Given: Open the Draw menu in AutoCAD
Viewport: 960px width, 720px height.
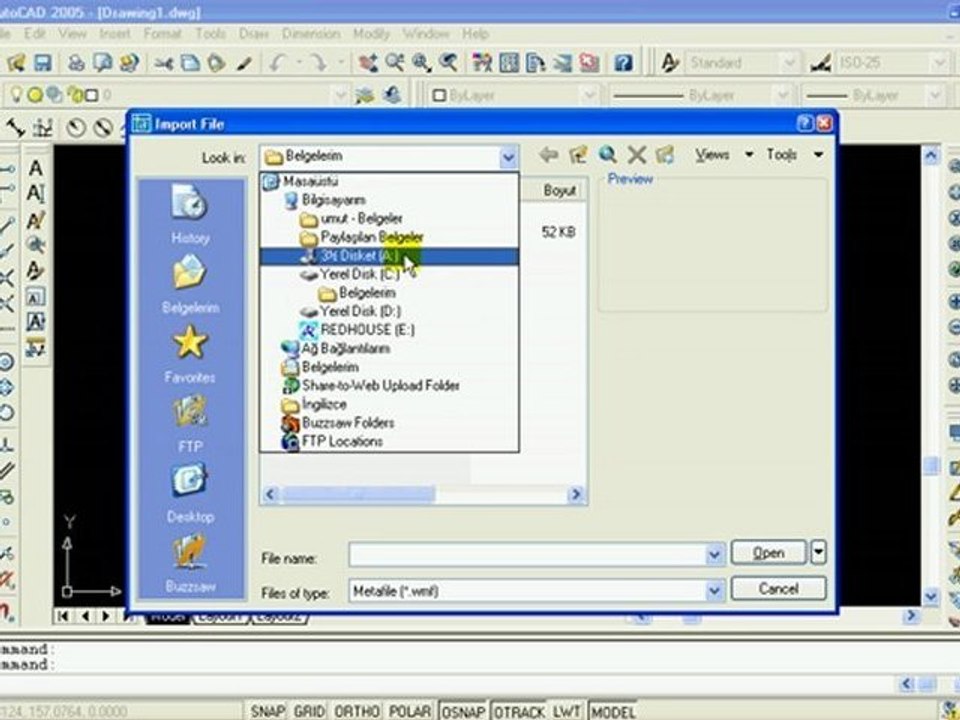Looking at the screenshot, I should click(x=253, y=34).
